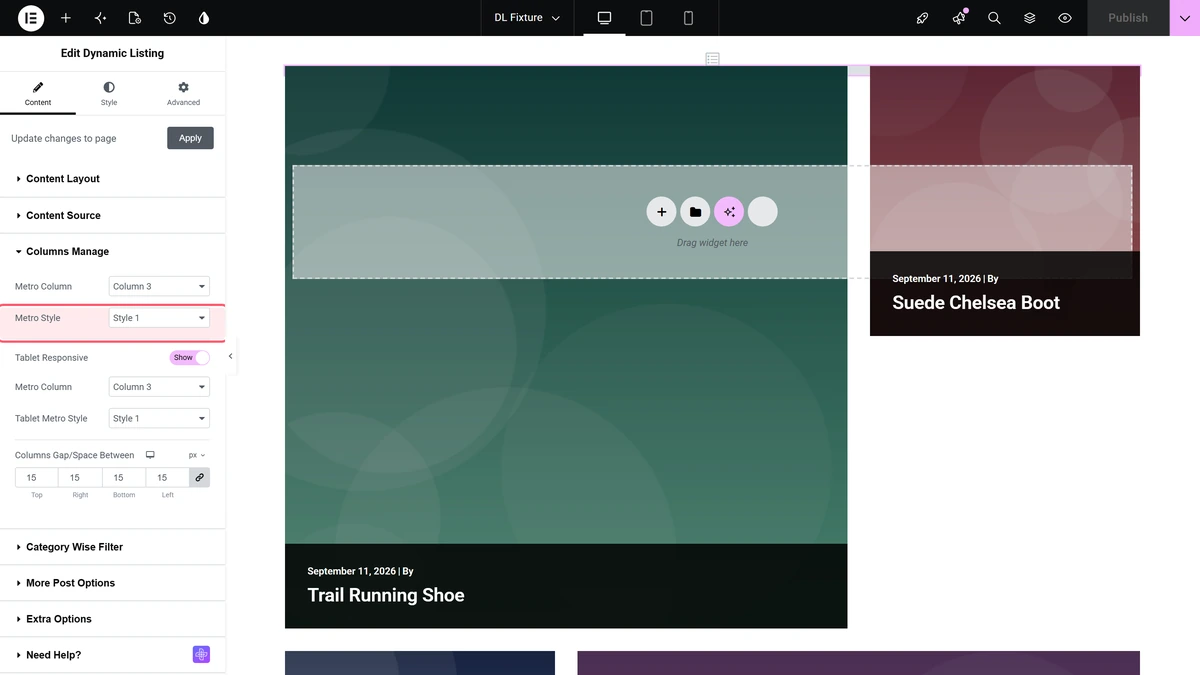1200x675 pixels.
Task: Expand publish options arrow next to Publish
Action: click(1184, 18)
